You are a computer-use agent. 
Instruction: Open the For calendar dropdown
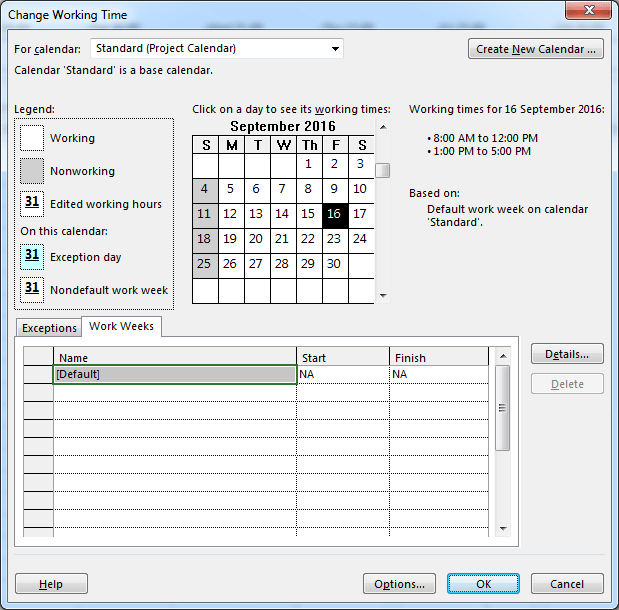pyautogui.click(x=334, y=48)
